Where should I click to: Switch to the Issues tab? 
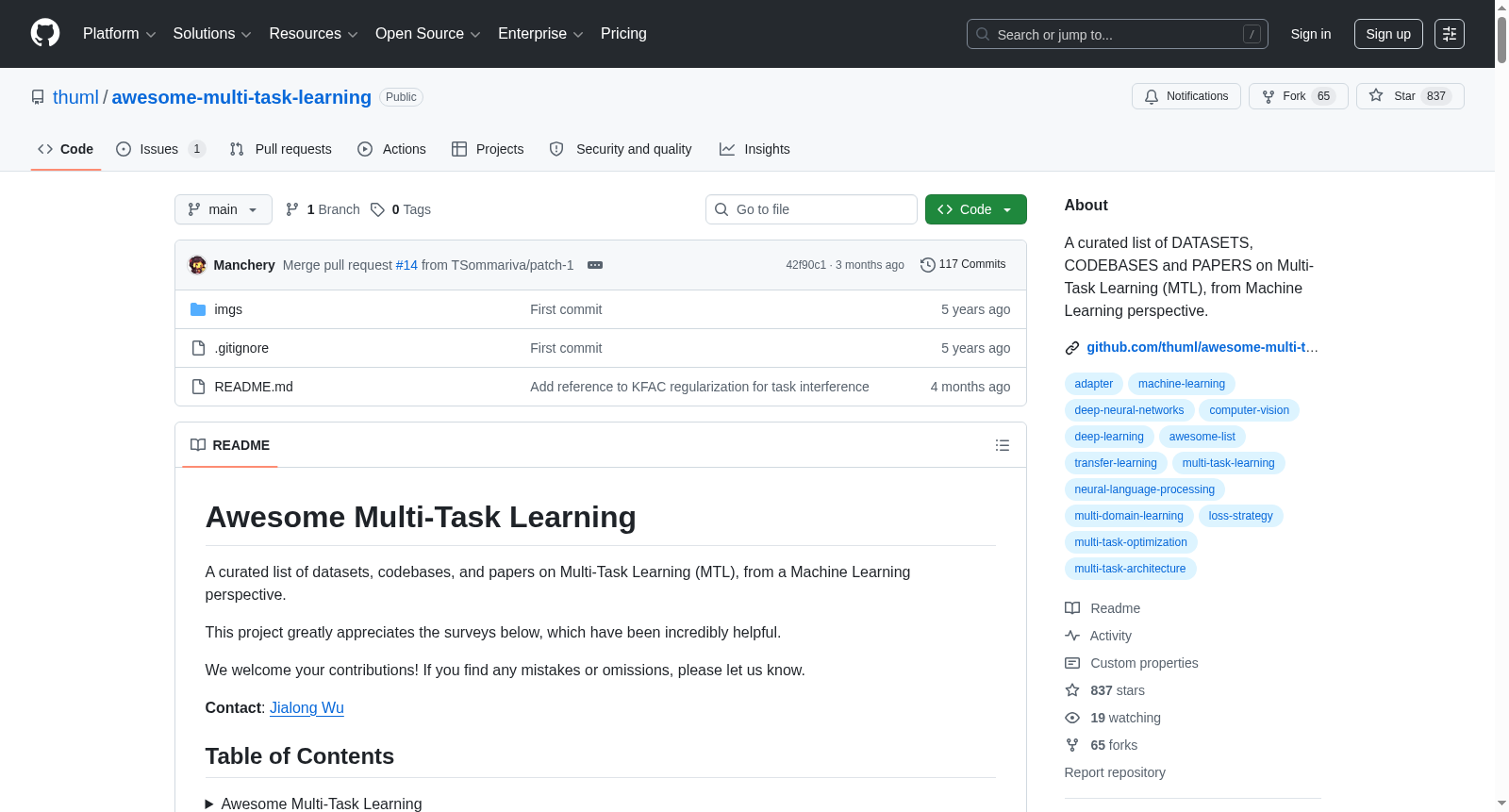160,149
